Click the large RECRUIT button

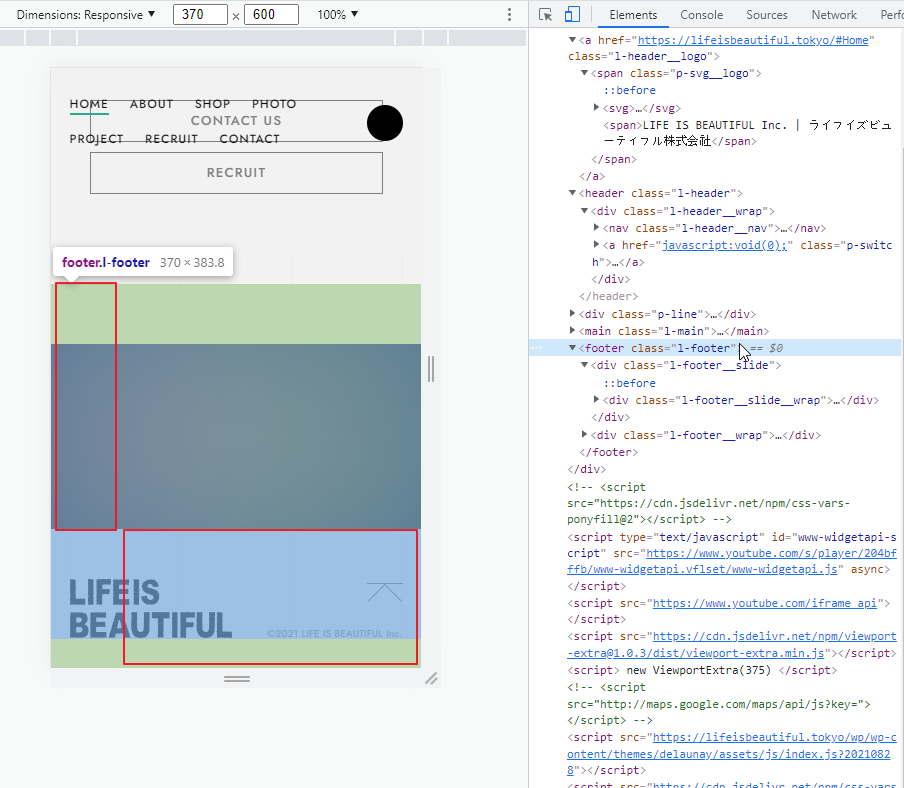(236, 173)
